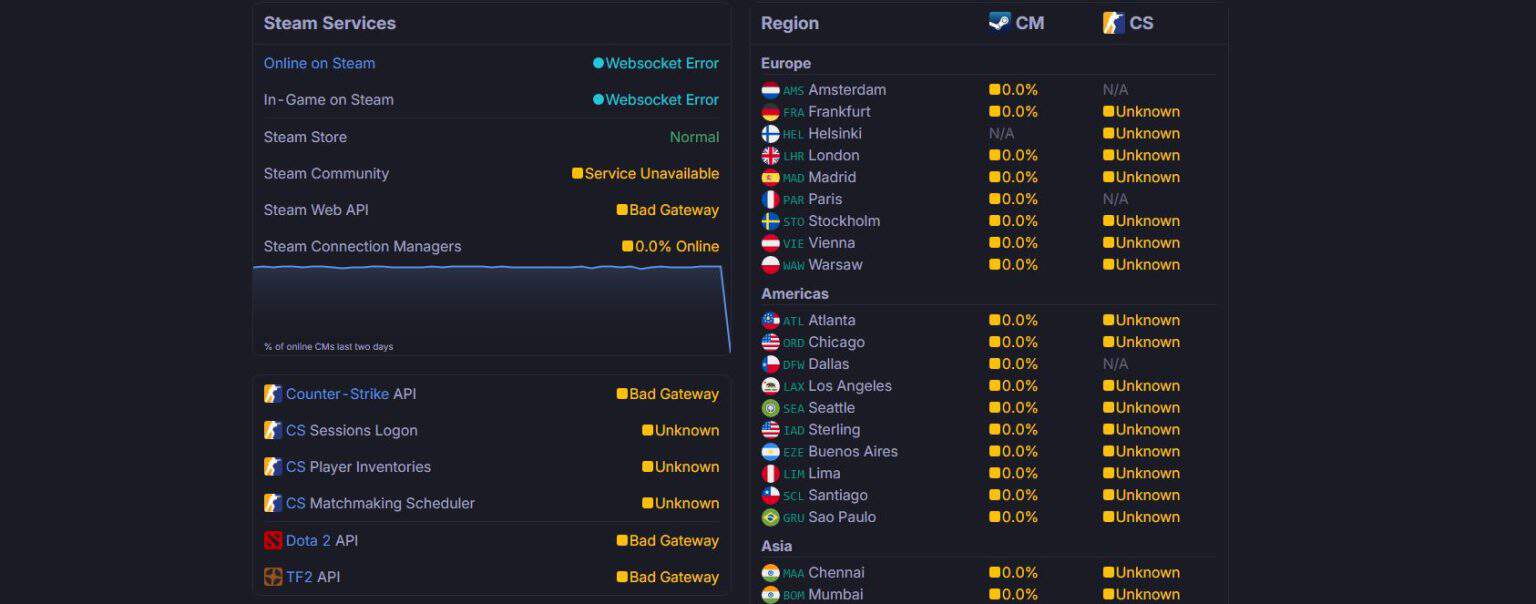Click the Dota 2 logo icon
The image size is (1536, 604).
(273, 541)
